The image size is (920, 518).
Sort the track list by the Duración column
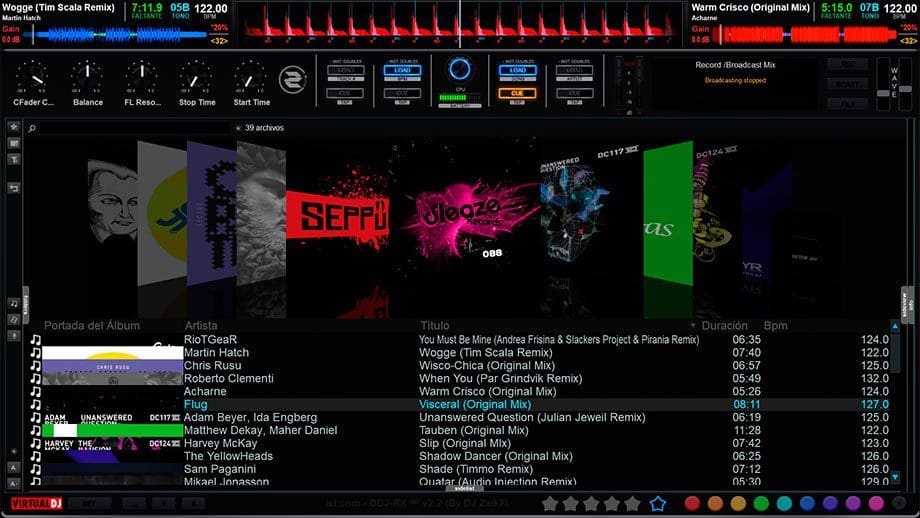coord(725,326)
